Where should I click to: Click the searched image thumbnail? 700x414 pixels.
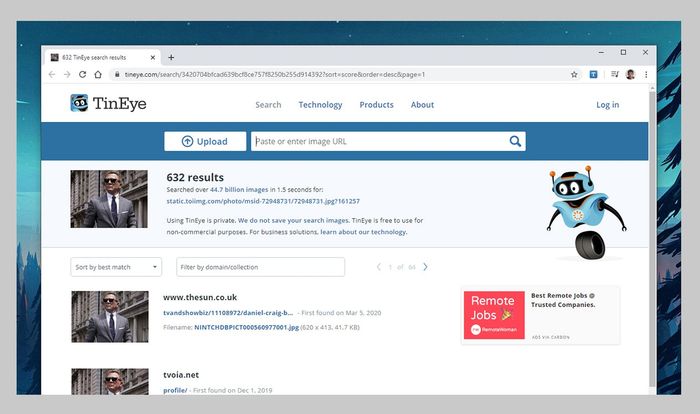pyautogui.click(x=109, y=198)
